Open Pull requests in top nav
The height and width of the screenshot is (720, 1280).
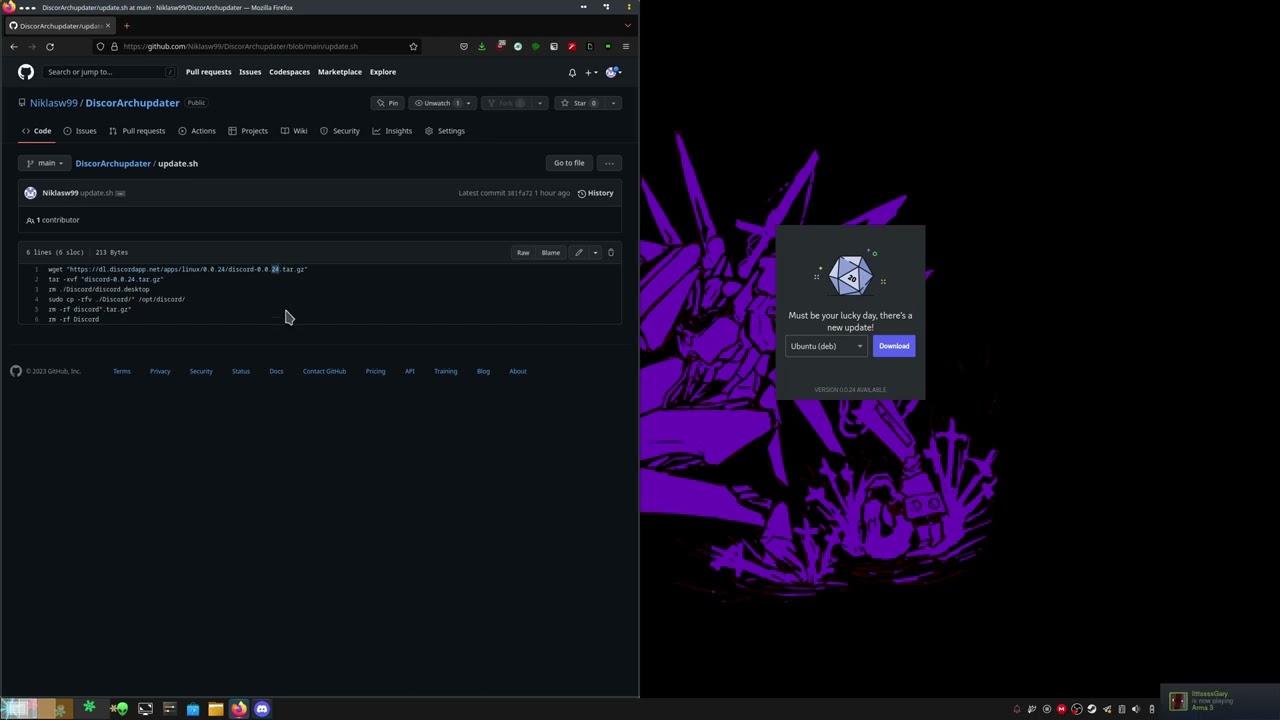tap(208, 72)
